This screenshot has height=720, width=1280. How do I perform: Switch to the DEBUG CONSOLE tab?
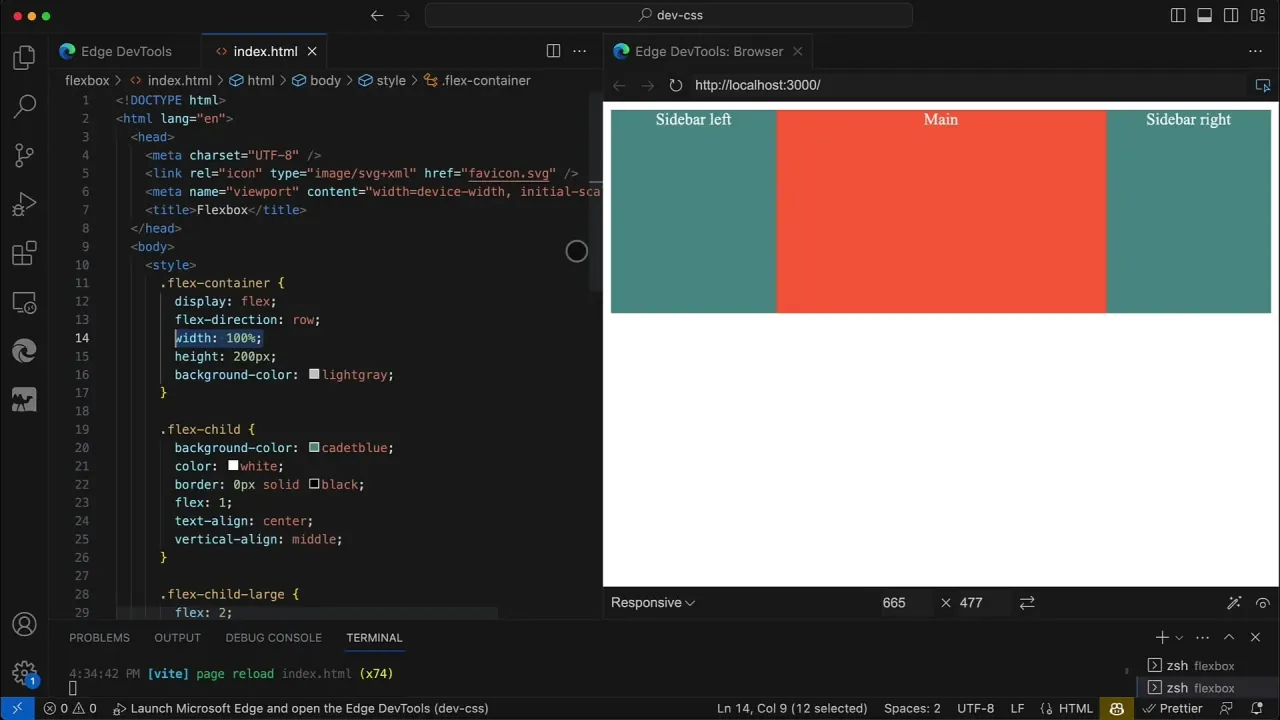coord(273,637)
